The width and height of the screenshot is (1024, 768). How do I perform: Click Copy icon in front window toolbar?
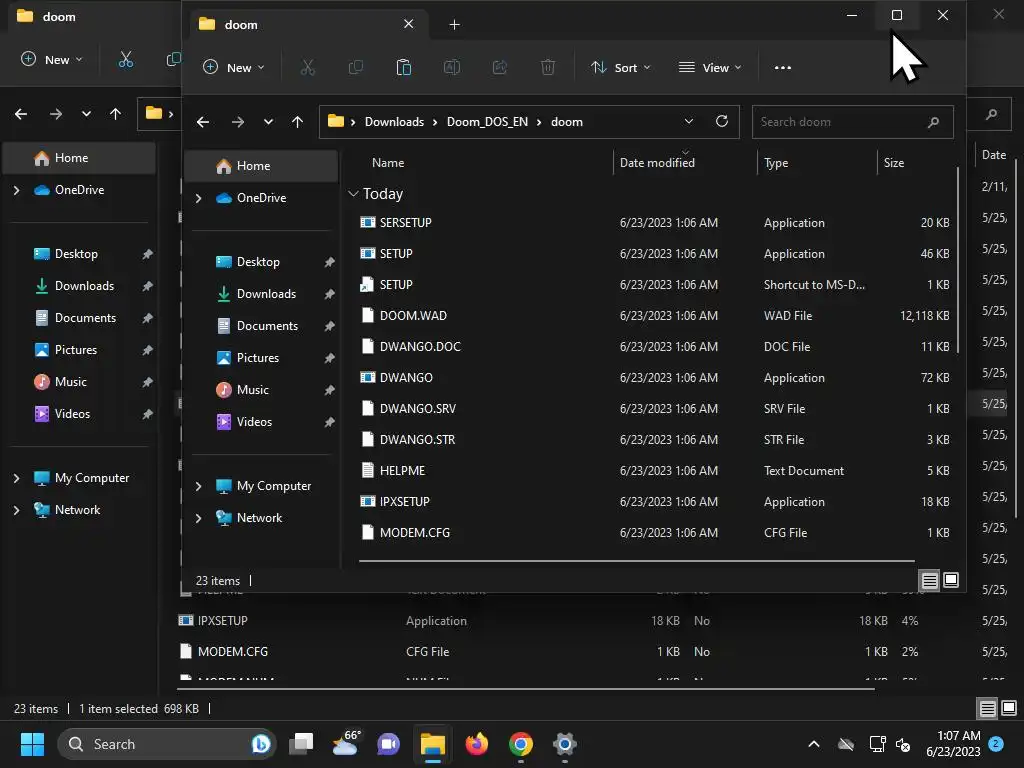point(355,67)
